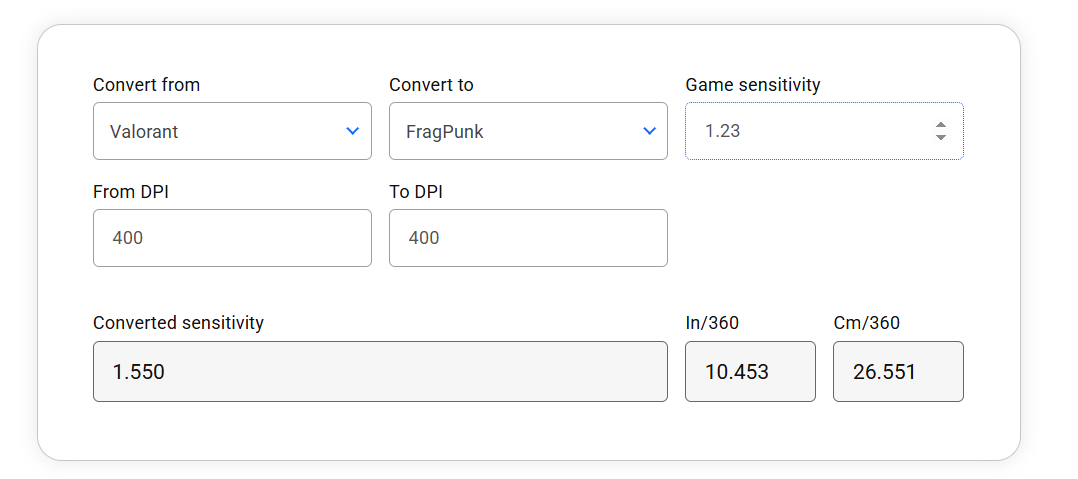This screenshot has height=479, width=1078.
Task: Click the Cm/360 result box
Action: pyautogui.click(x=898, y=372)
